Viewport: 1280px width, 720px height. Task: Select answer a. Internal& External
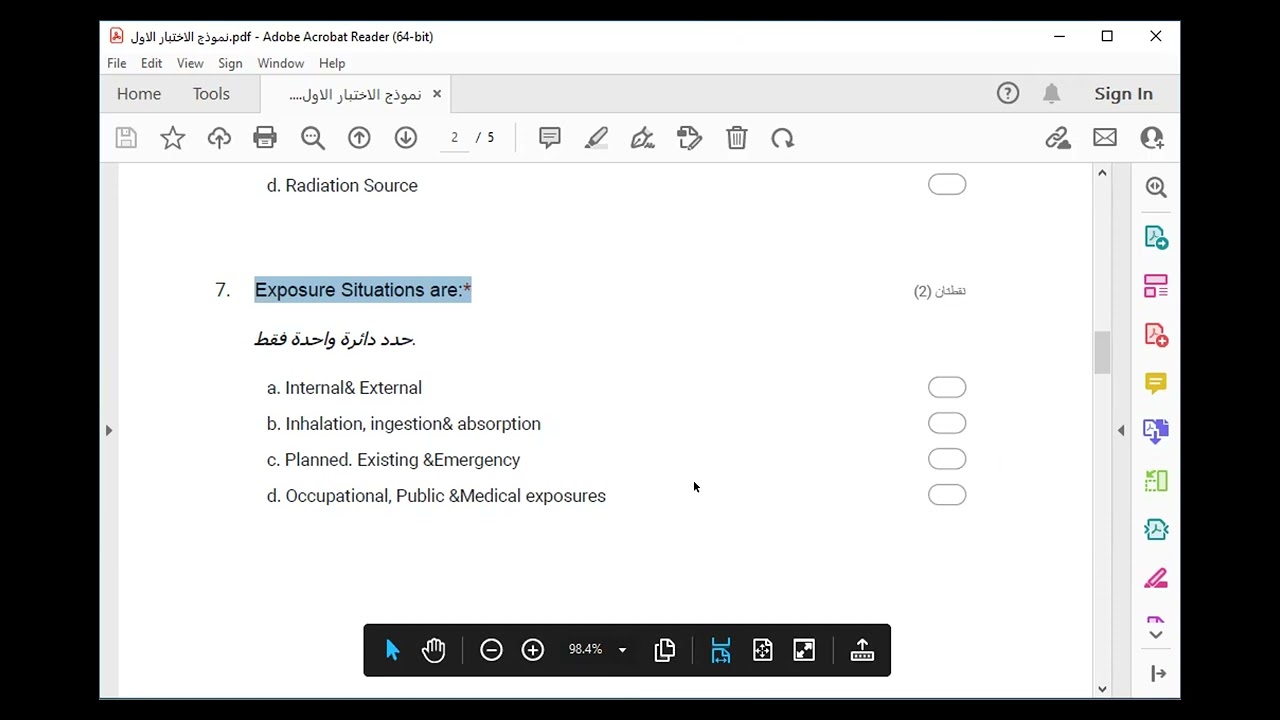pos(947,387)
